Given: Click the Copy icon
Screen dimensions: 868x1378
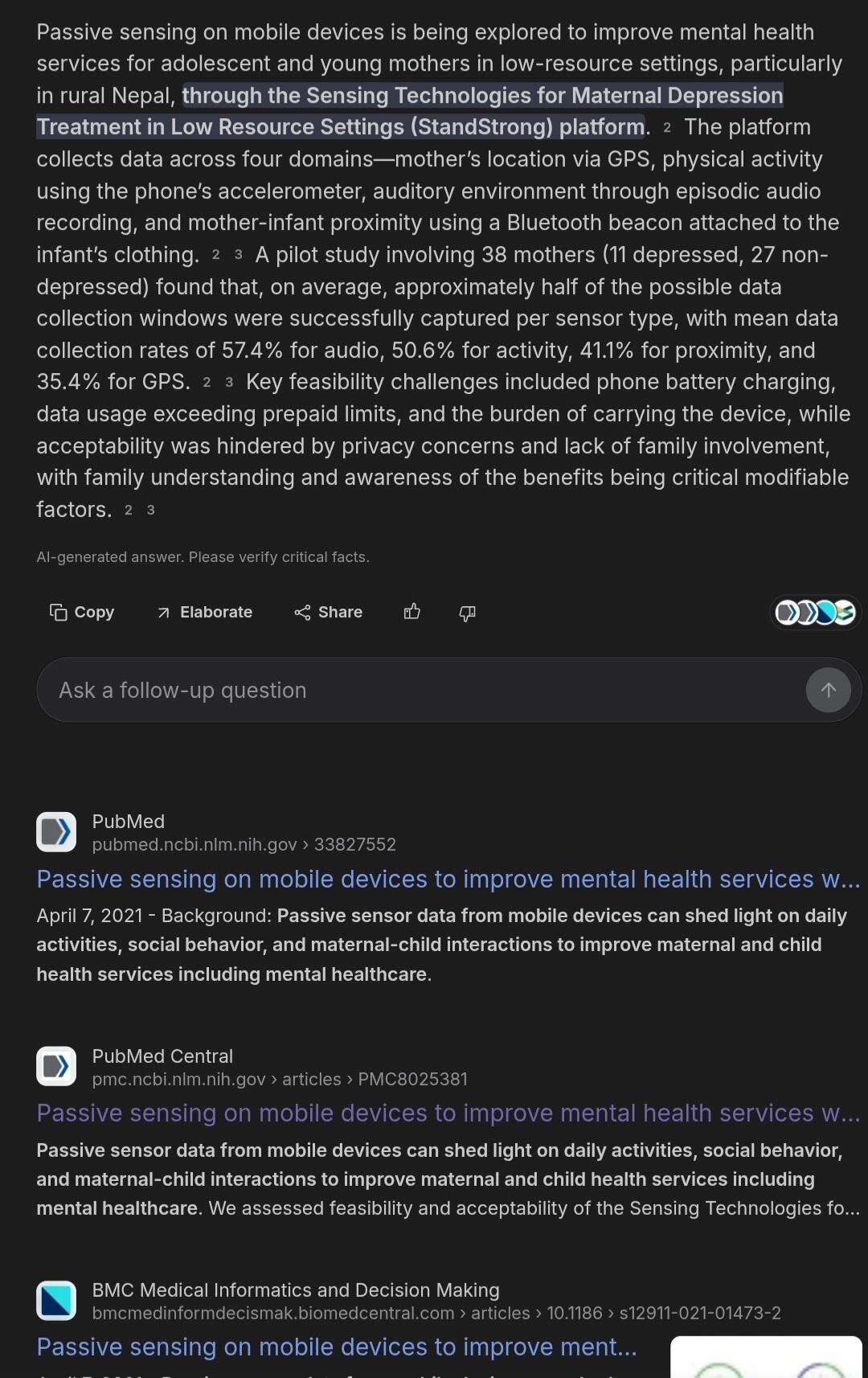Looking at the screenshot, I should click(58, 613).
